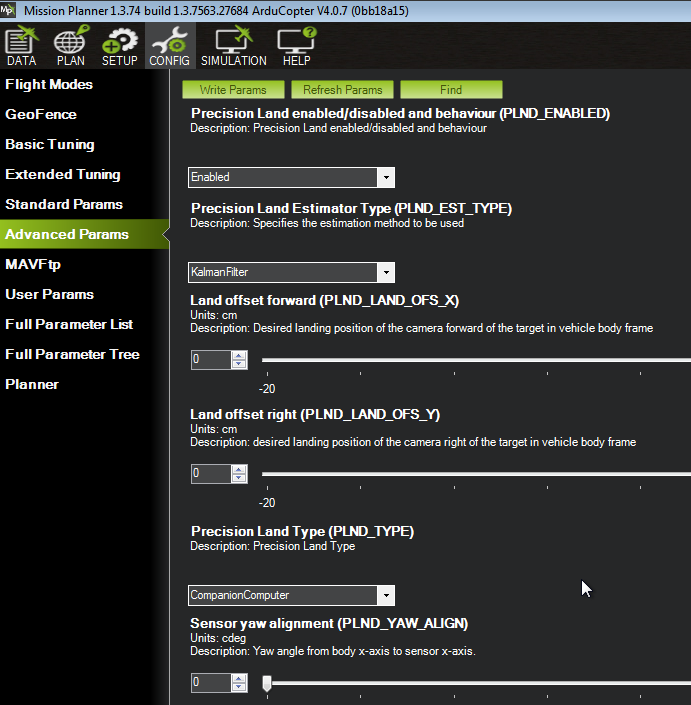Open the PLAN flight planner screen

pyautogui.click(x=71, y=46)
